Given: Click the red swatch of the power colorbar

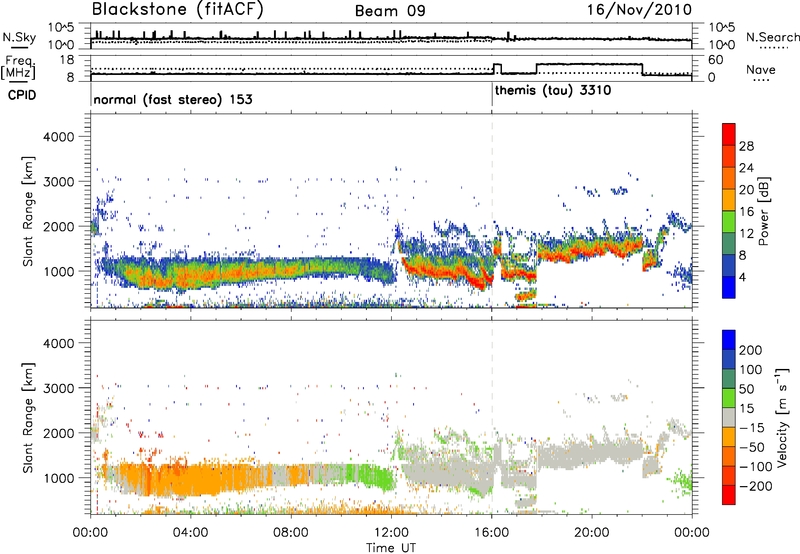Looking at the screenshot, I should (729, 135).
